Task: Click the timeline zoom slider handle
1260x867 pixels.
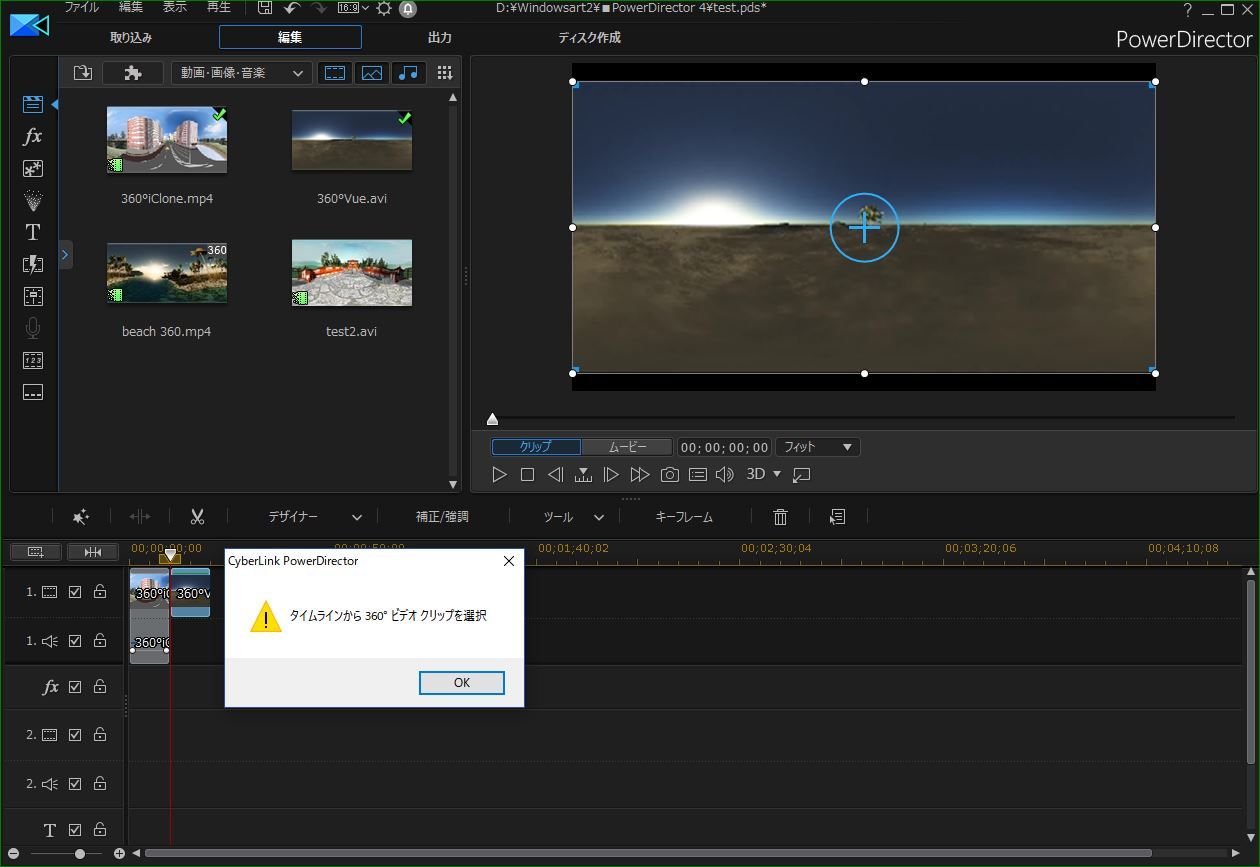Action: [80, 854]
